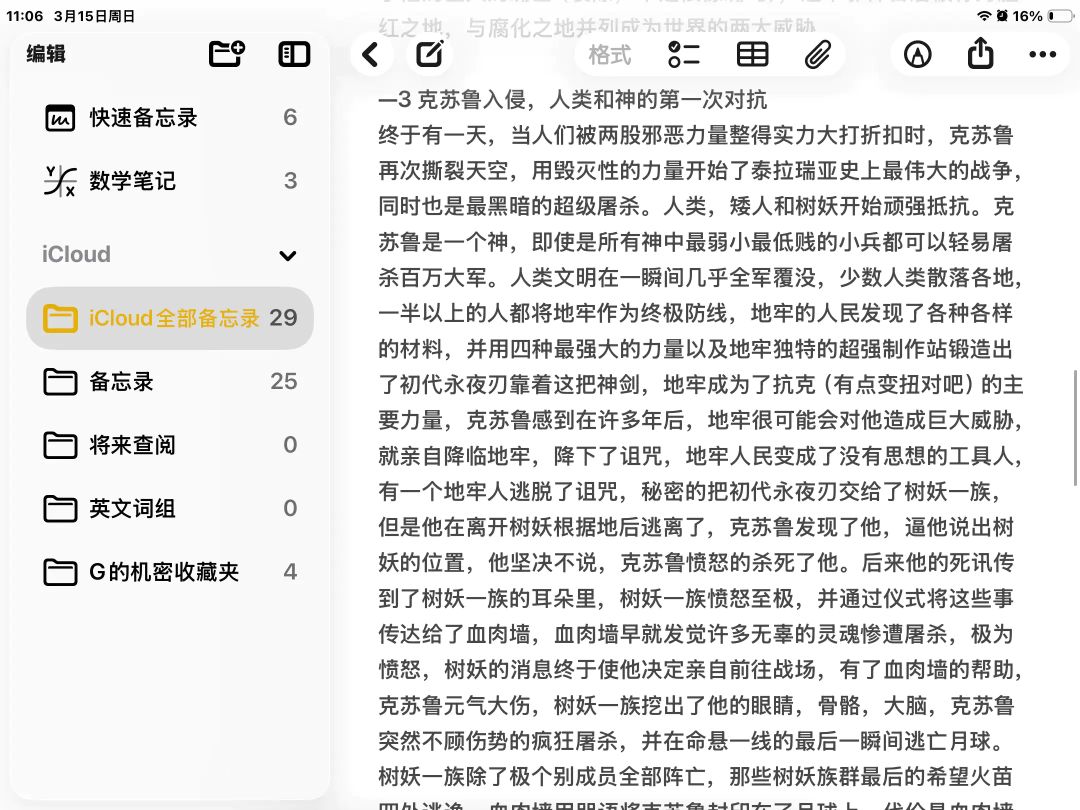Image resolution: width=1080 pixels, height=810 pixels.
Task: Toggle the sidebar panel icon
Action: coord(294,54)
